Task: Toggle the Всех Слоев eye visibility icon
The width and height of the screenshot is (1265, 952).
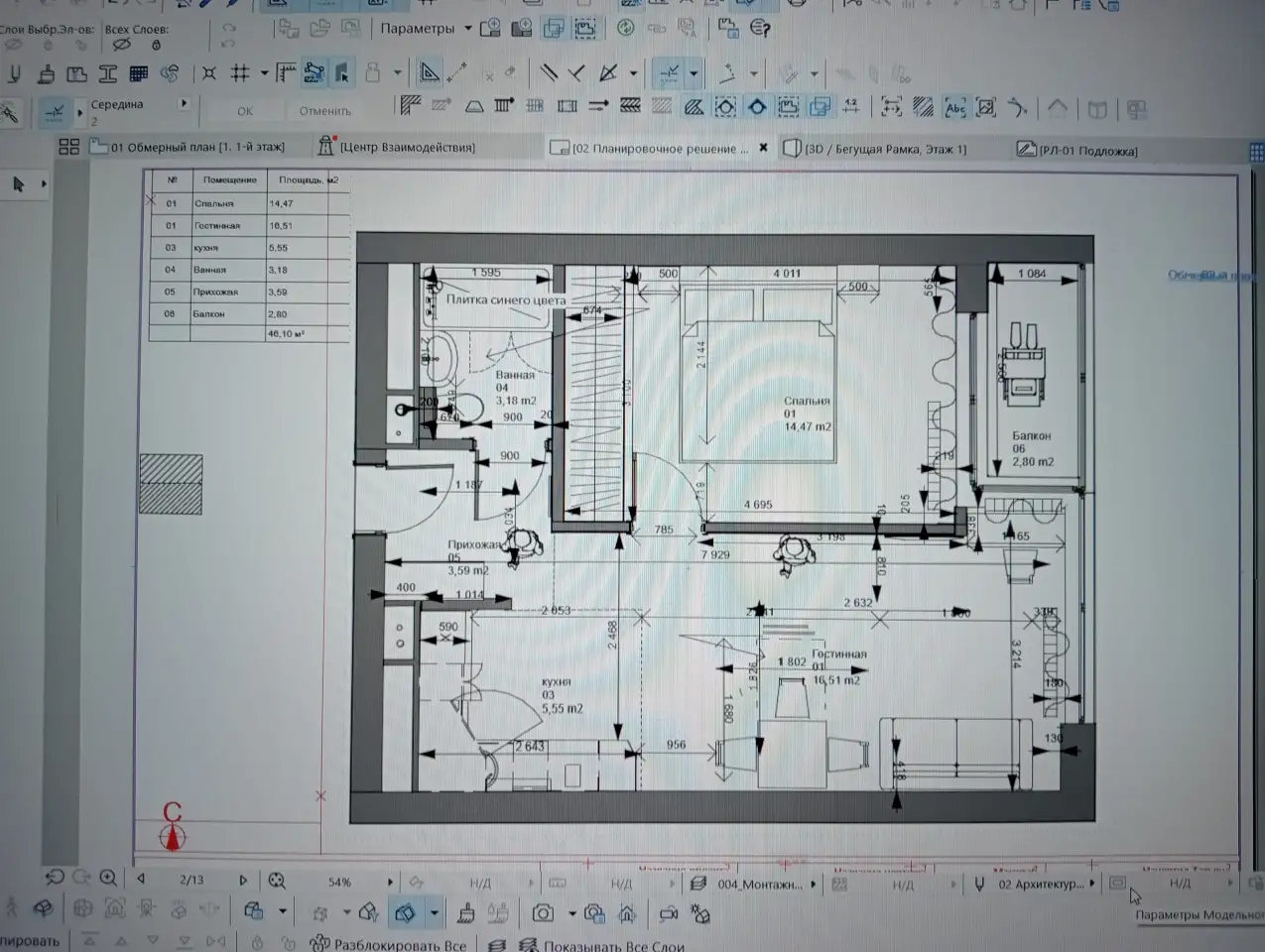Action: [x=121, y=45]
